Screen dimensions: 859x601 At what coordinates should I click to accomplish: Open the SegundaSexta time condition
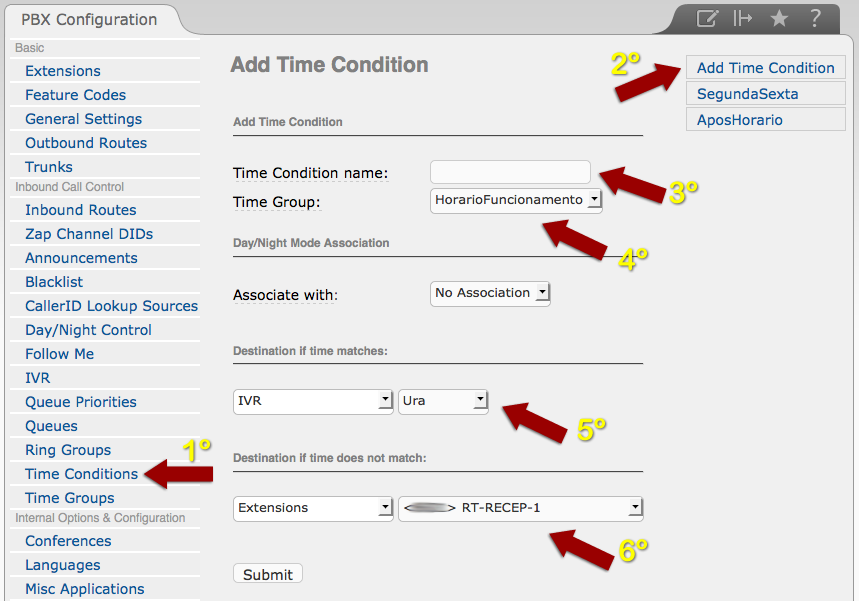coord(747,94)
